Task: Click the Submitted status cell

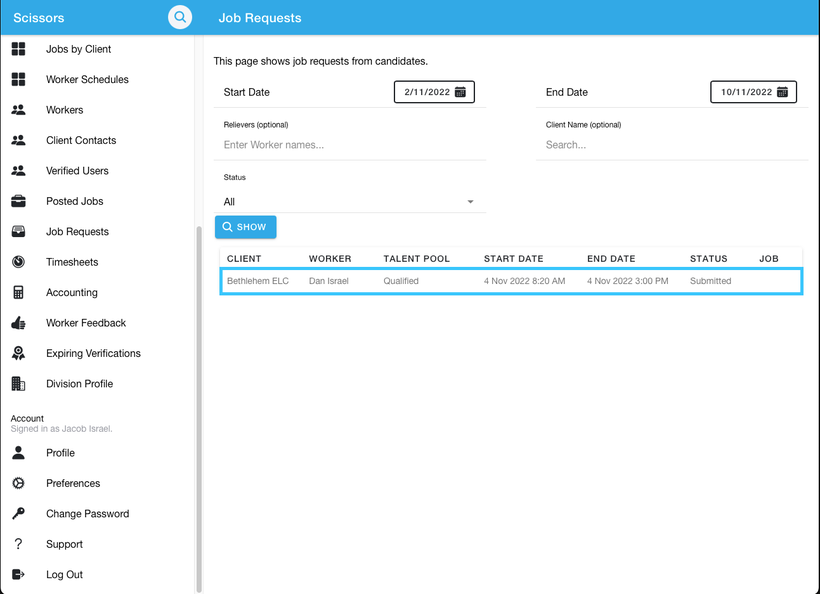Action: 710,281
